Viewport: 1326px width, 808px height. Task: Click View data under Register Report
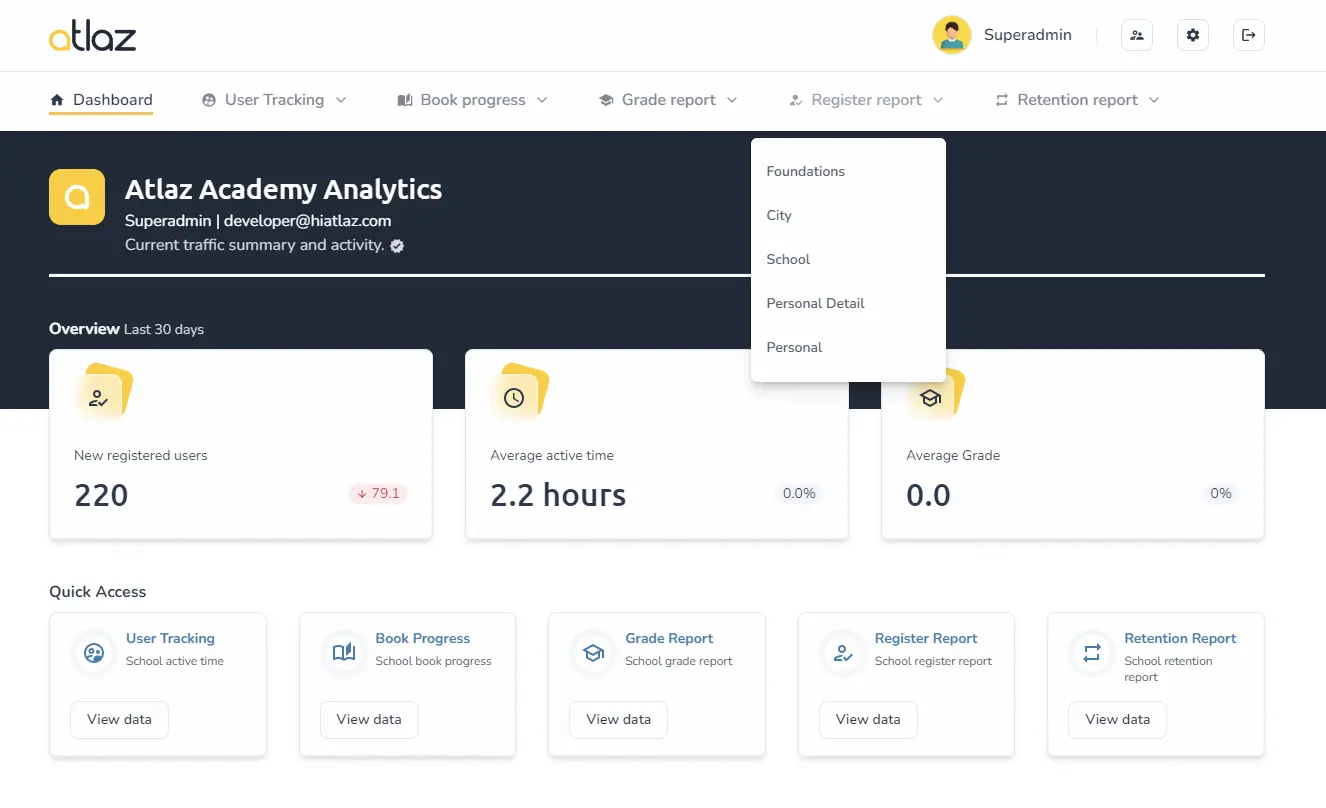click(868, 719)
